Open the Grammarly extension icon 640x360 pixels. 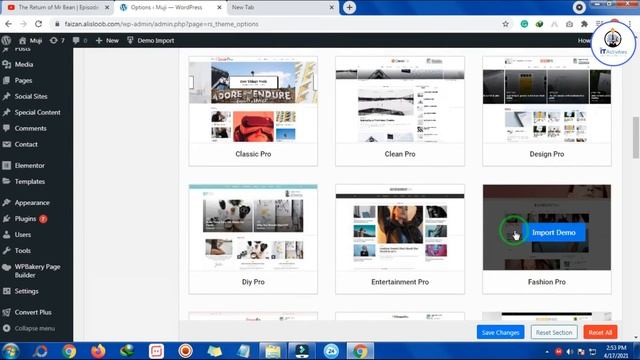524,24
